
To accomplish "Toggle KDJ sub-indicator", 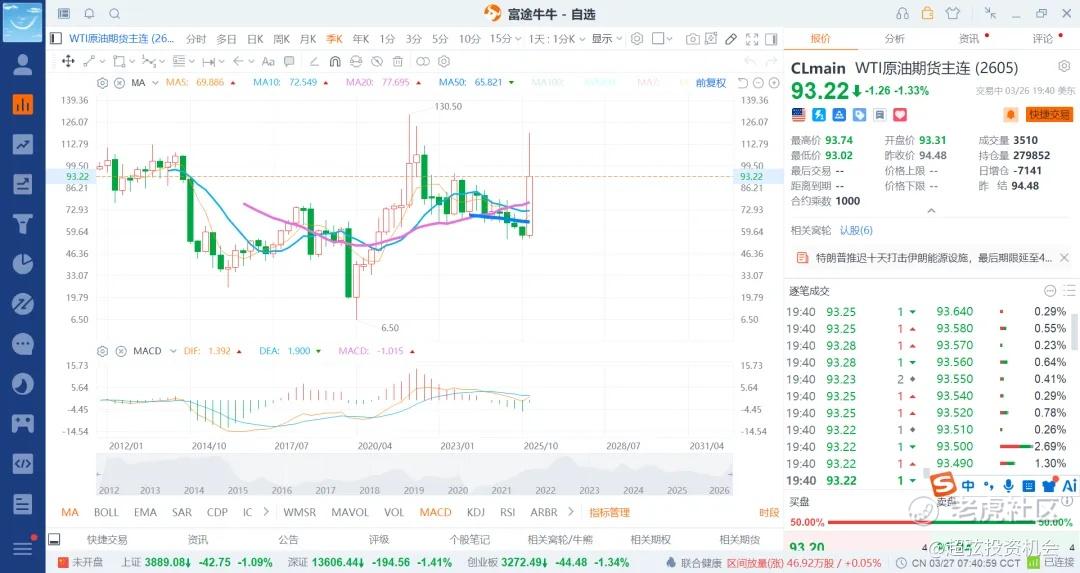I will tap(476, 512).
